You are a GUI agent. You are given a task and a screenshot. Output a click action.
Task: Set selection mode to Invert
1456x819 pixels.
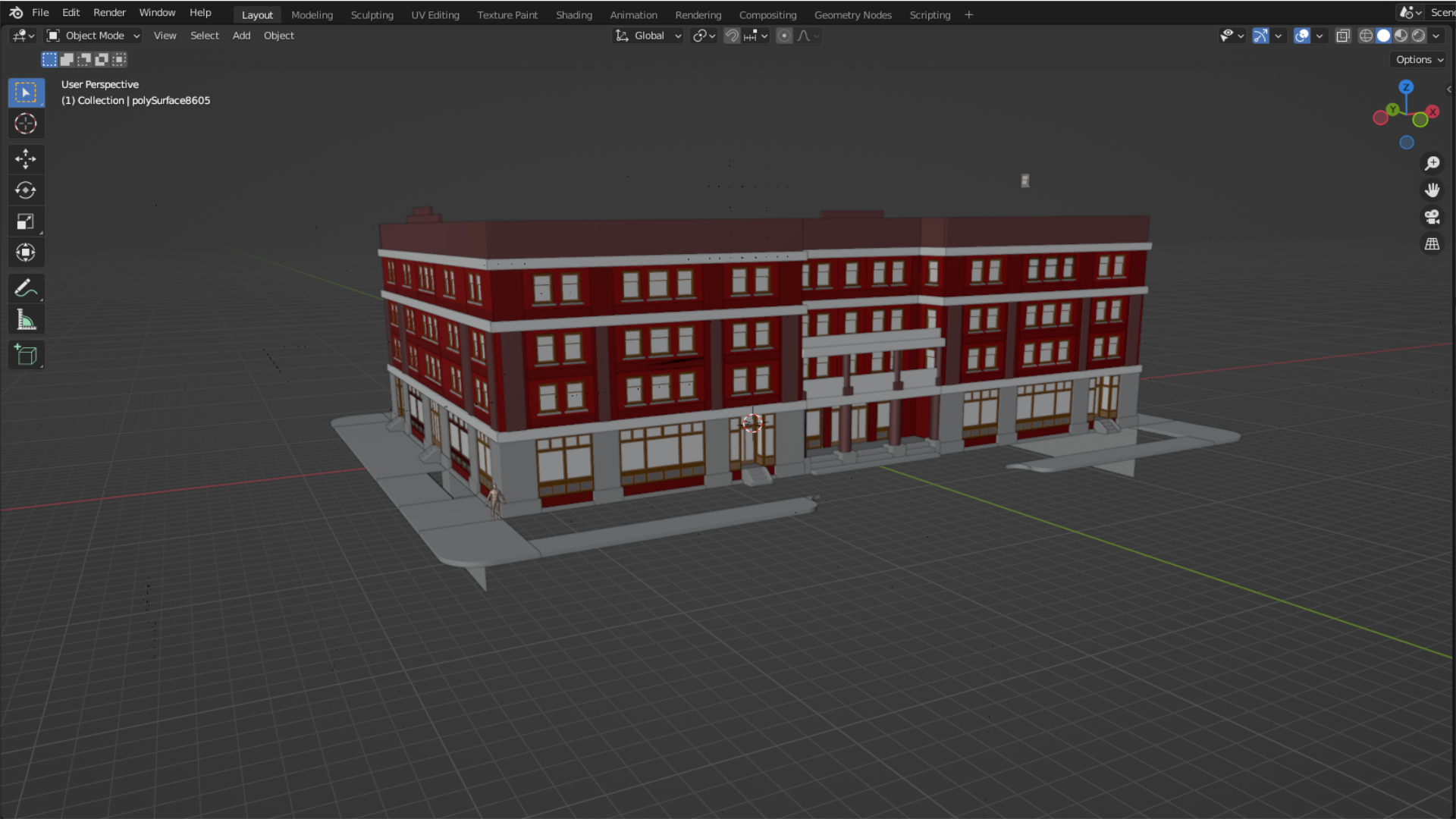click(x=102, y=59)
